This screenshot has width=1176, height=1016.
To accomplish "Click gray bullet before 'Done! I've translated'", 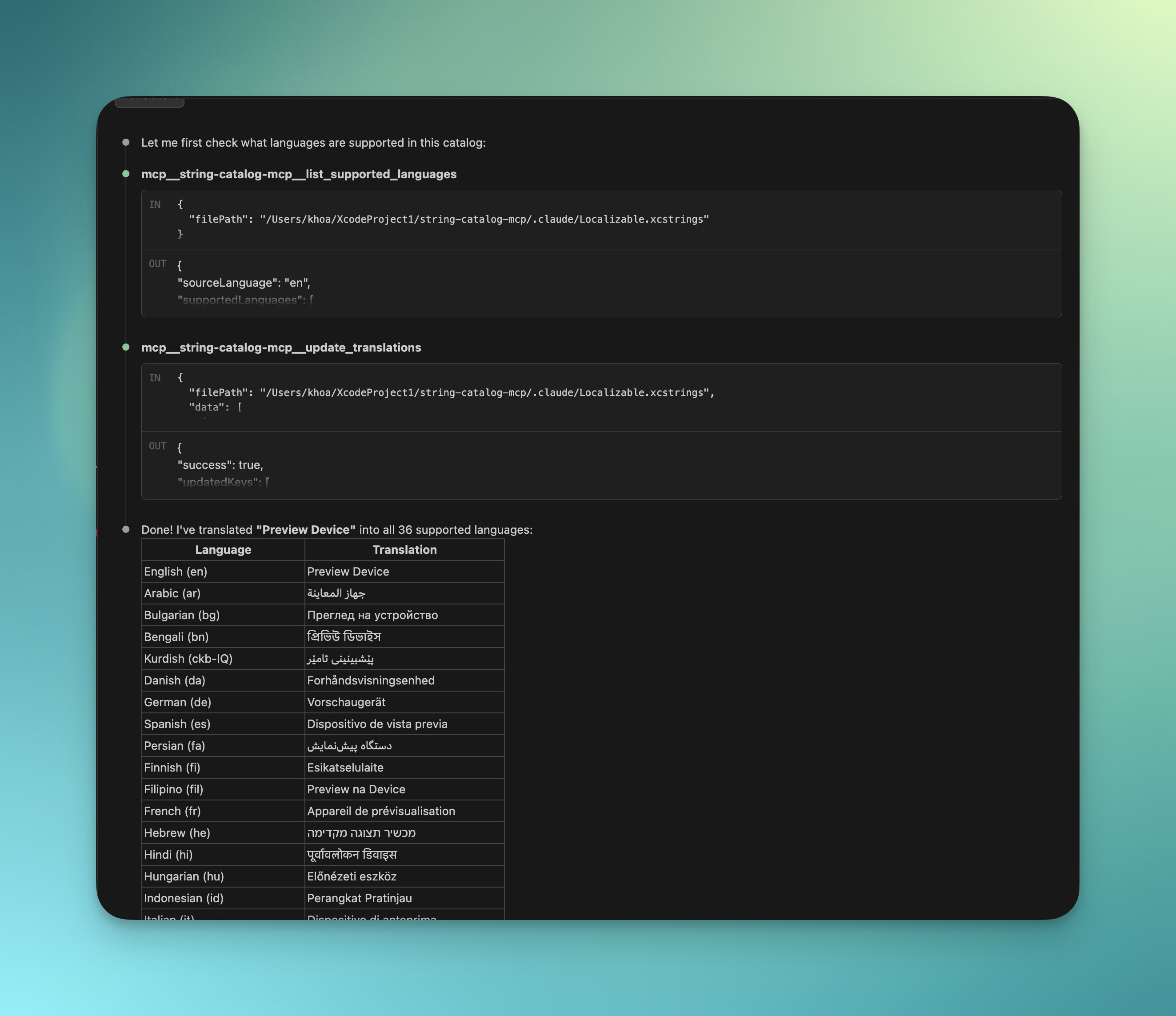I will pos(126,529).
